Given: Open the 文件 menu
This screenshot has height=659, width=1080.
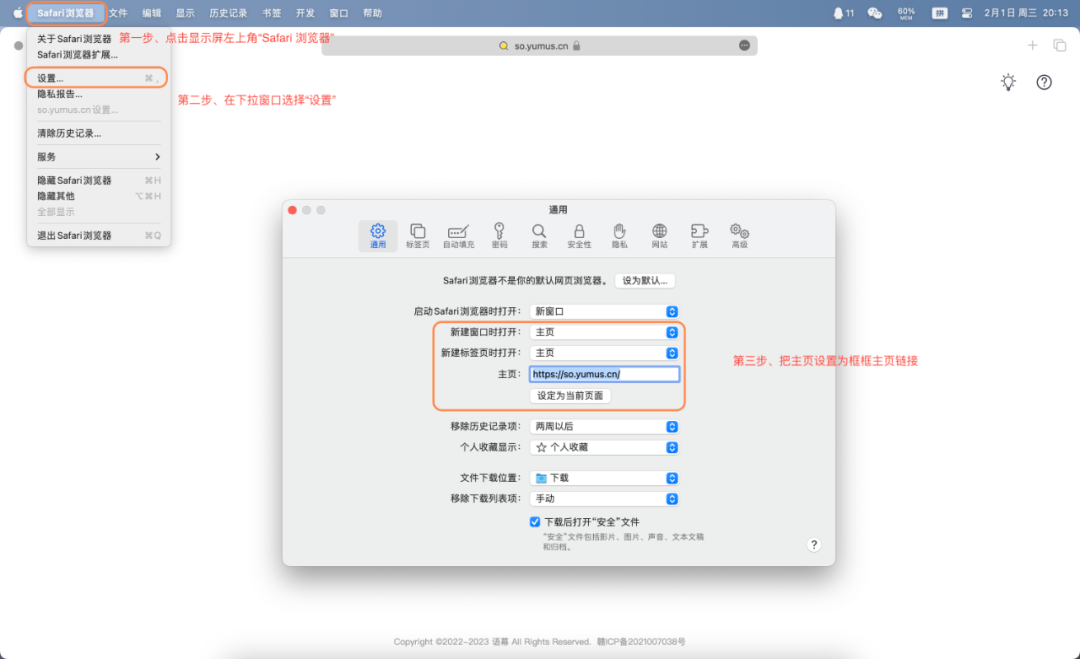Looking at the screenshot, I should point(118,13).
